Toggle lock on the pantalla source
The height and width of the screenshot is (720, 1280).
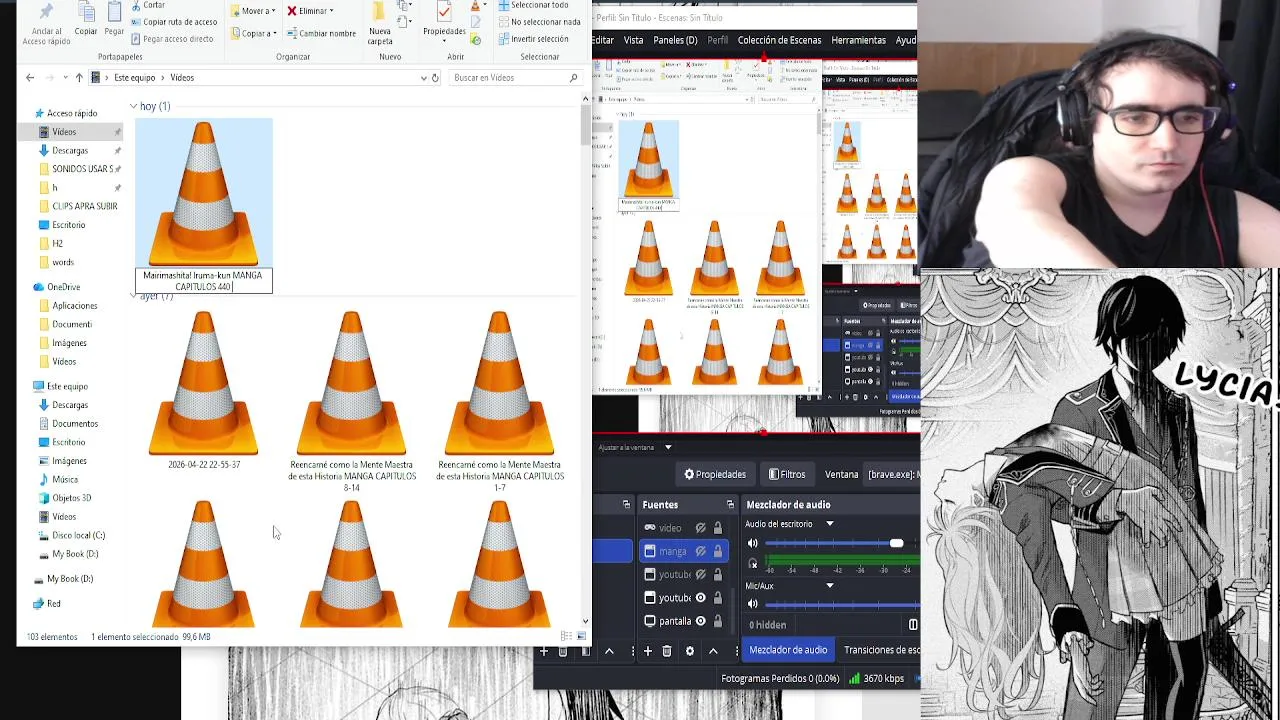click(717, 621)
